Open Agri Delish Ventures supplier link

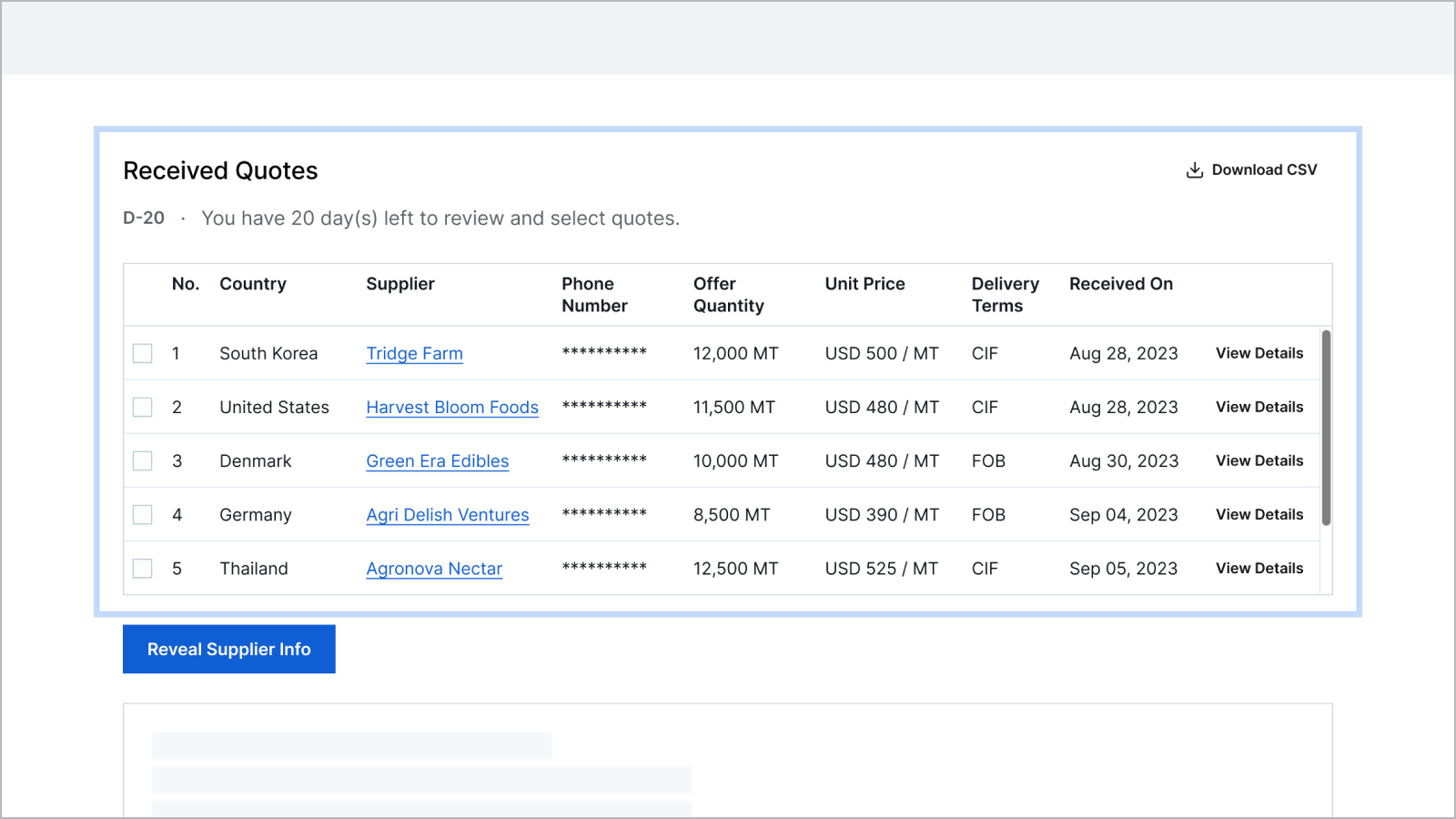[447, 515]
